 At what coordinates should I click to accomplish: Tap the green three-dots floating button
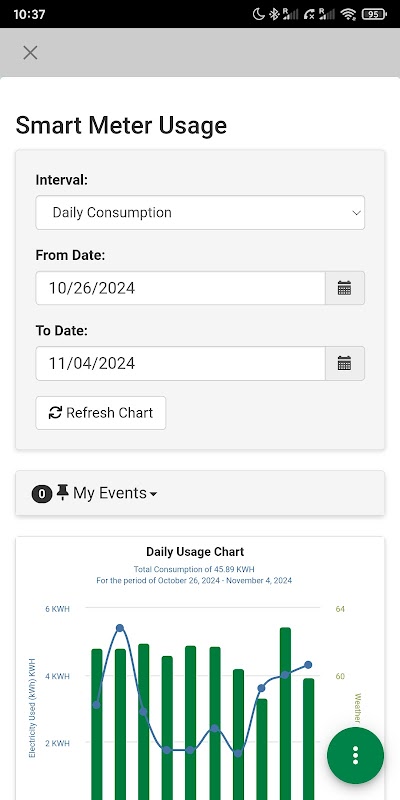tap(355, 755)
